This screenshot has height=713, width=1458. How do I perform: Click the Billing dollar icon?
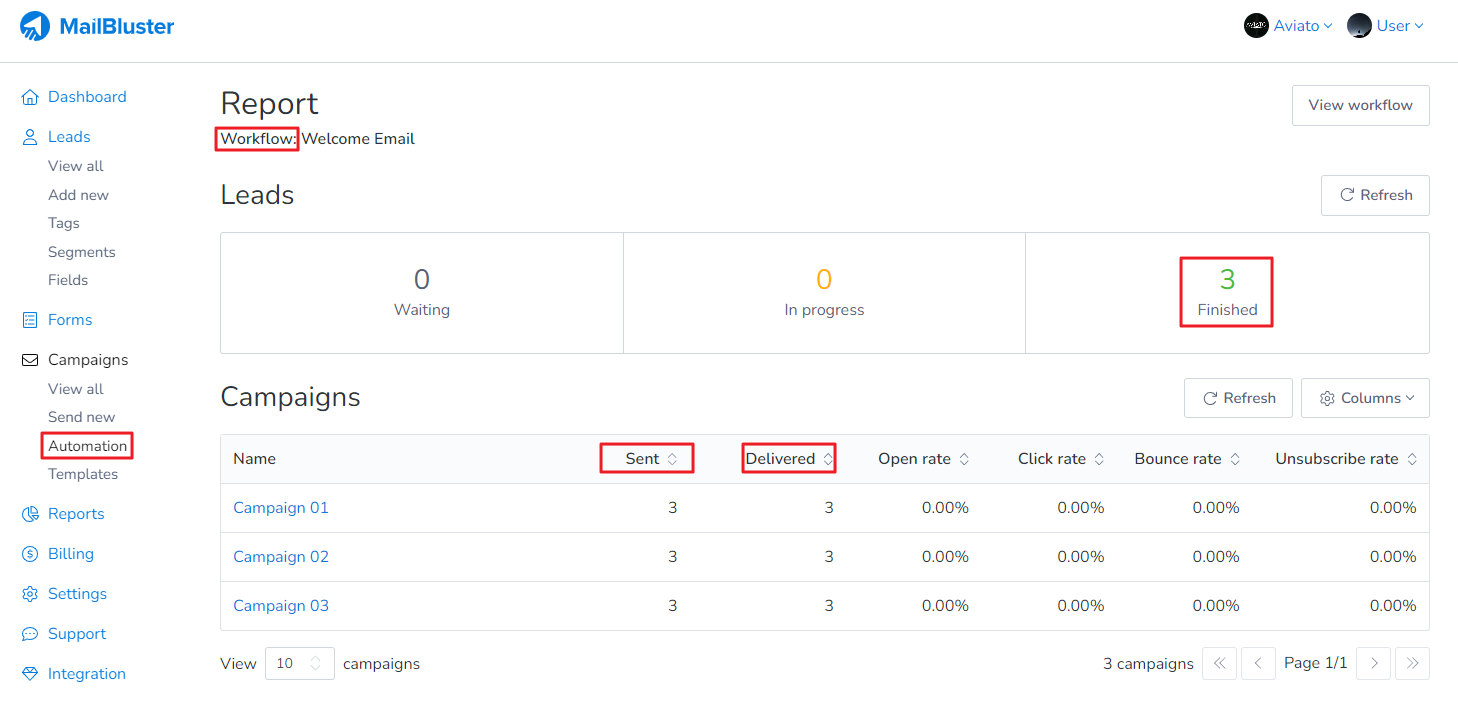tap(30, 554)
